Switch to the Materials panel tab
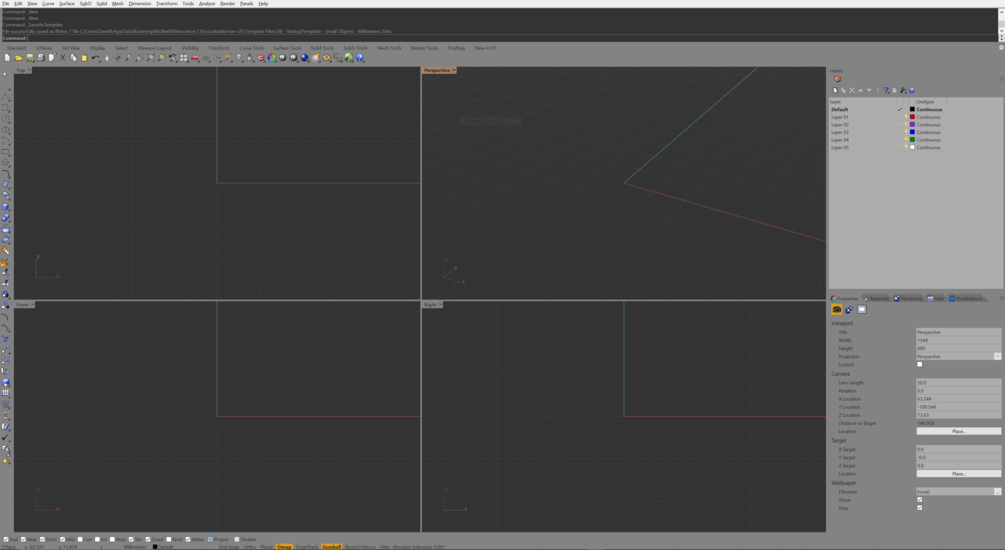This screenshot has height=550, width=1005. [876, 299]
